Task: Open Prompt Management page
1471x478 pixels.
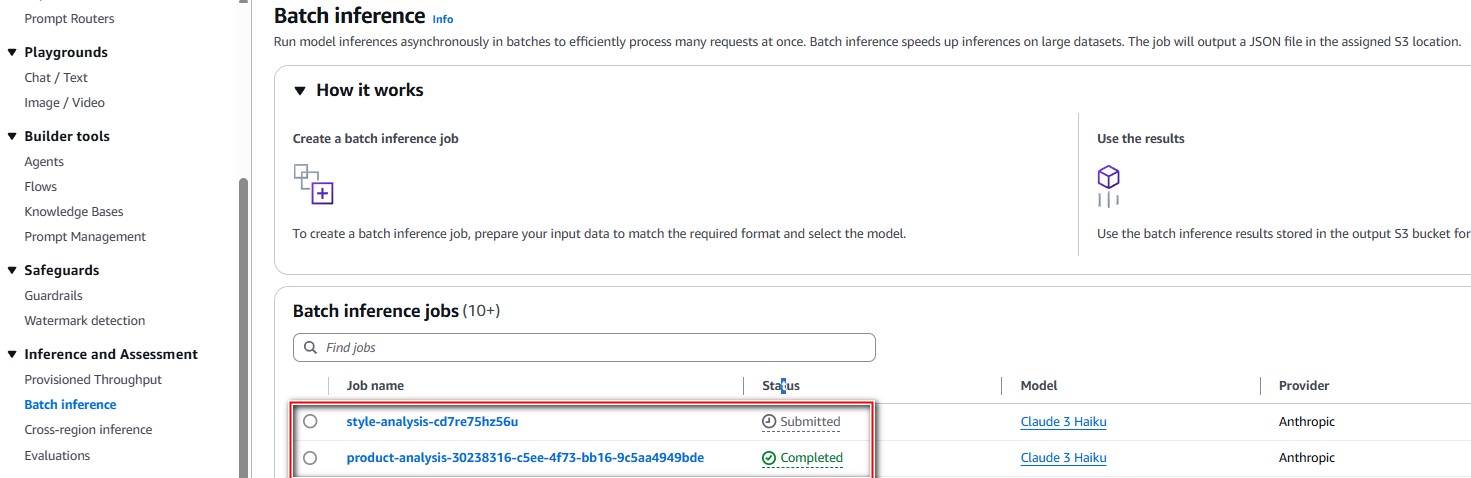Action: tap(85, 237)
